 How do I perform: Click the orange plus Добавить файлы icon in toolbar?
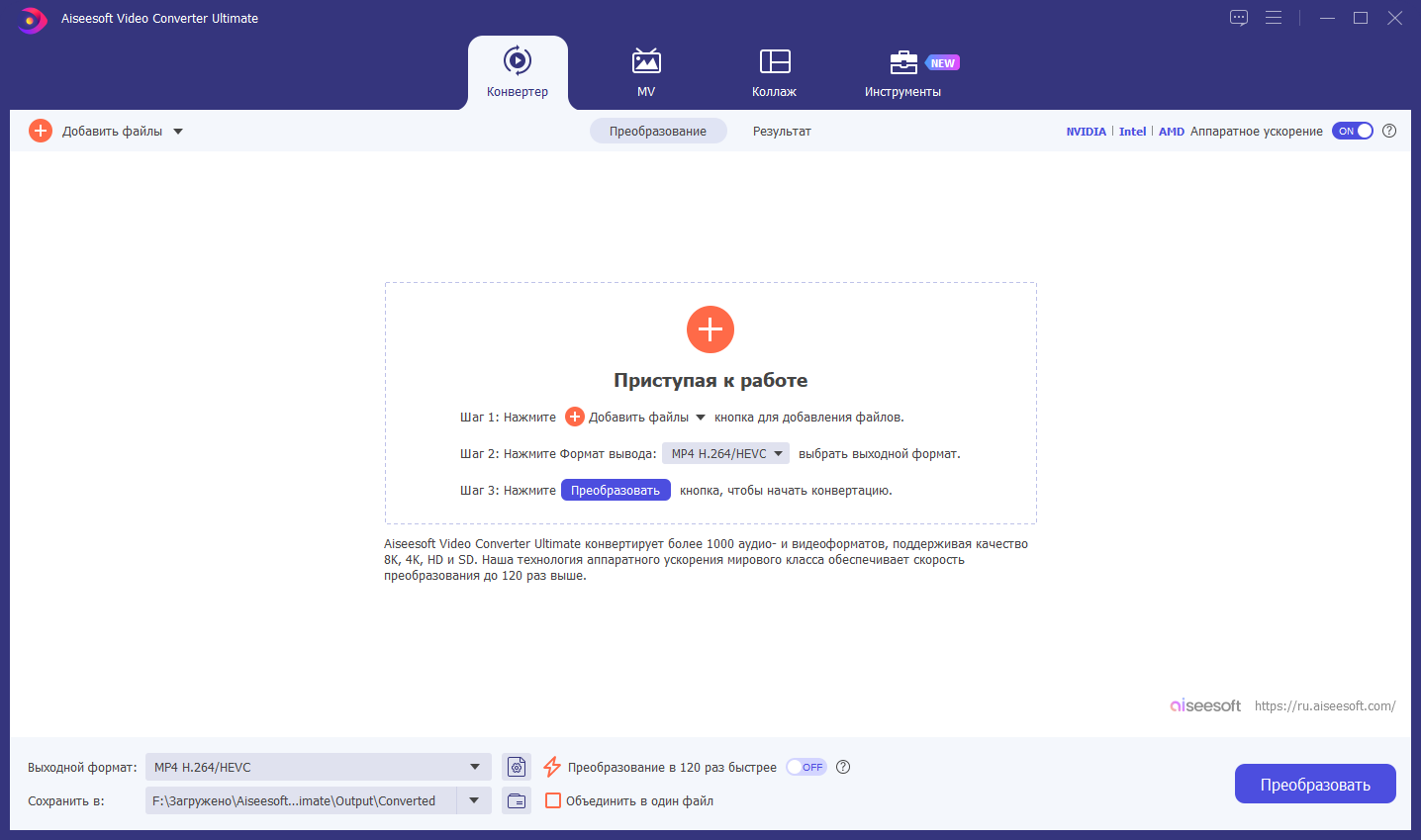(x=41, y=131)
